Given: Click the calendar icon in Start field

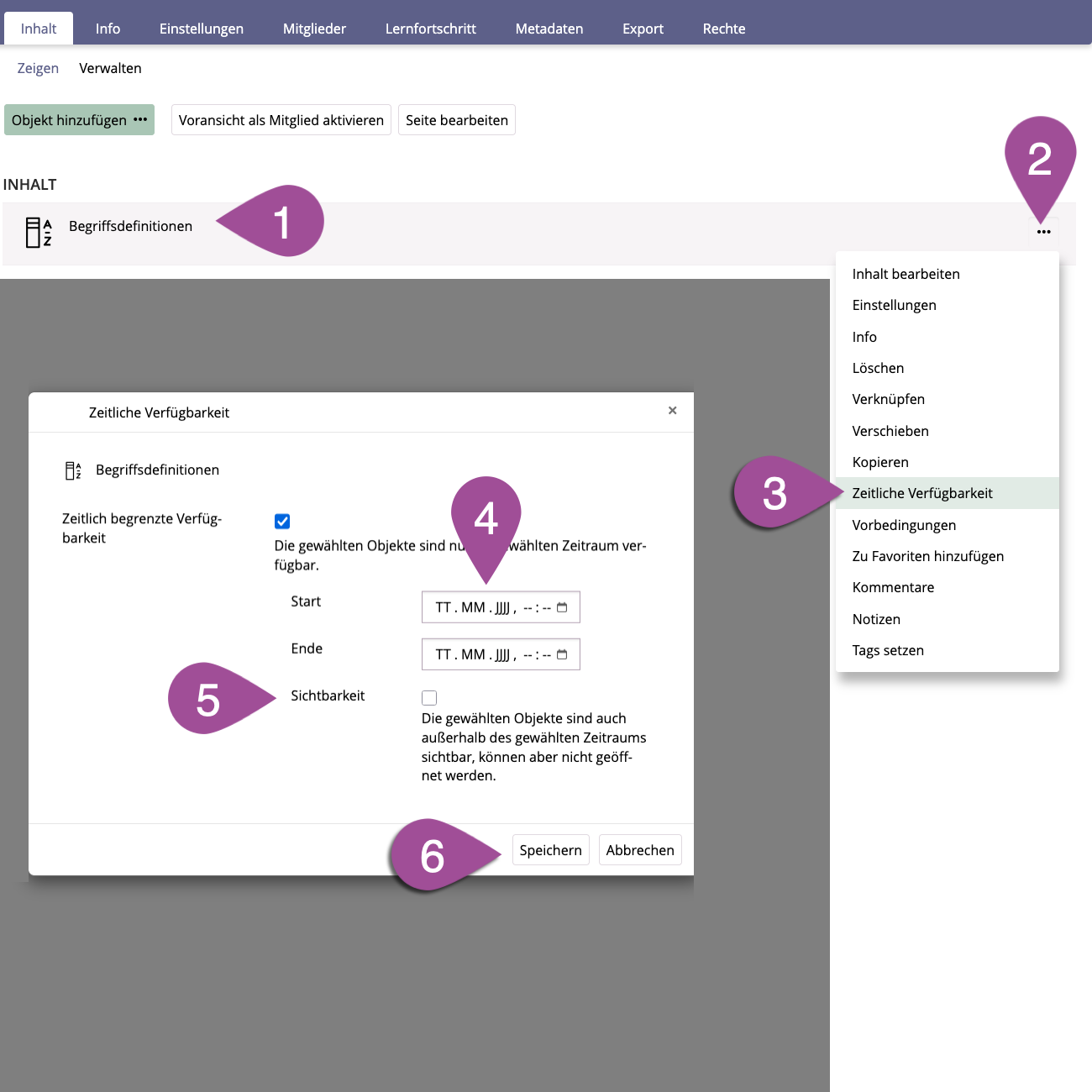Looking at the screenshot, I should [562, 607].
